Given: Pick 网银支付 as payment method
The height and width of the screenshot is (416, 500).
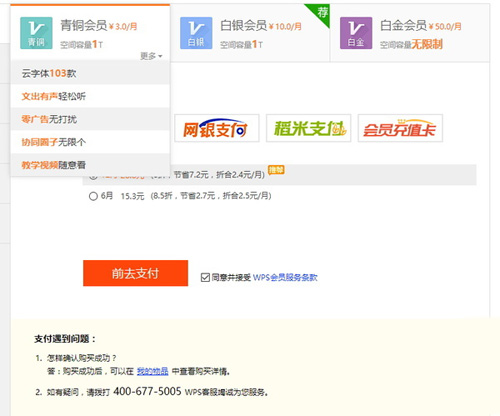Looking at the screenshot, I should 217,128.
